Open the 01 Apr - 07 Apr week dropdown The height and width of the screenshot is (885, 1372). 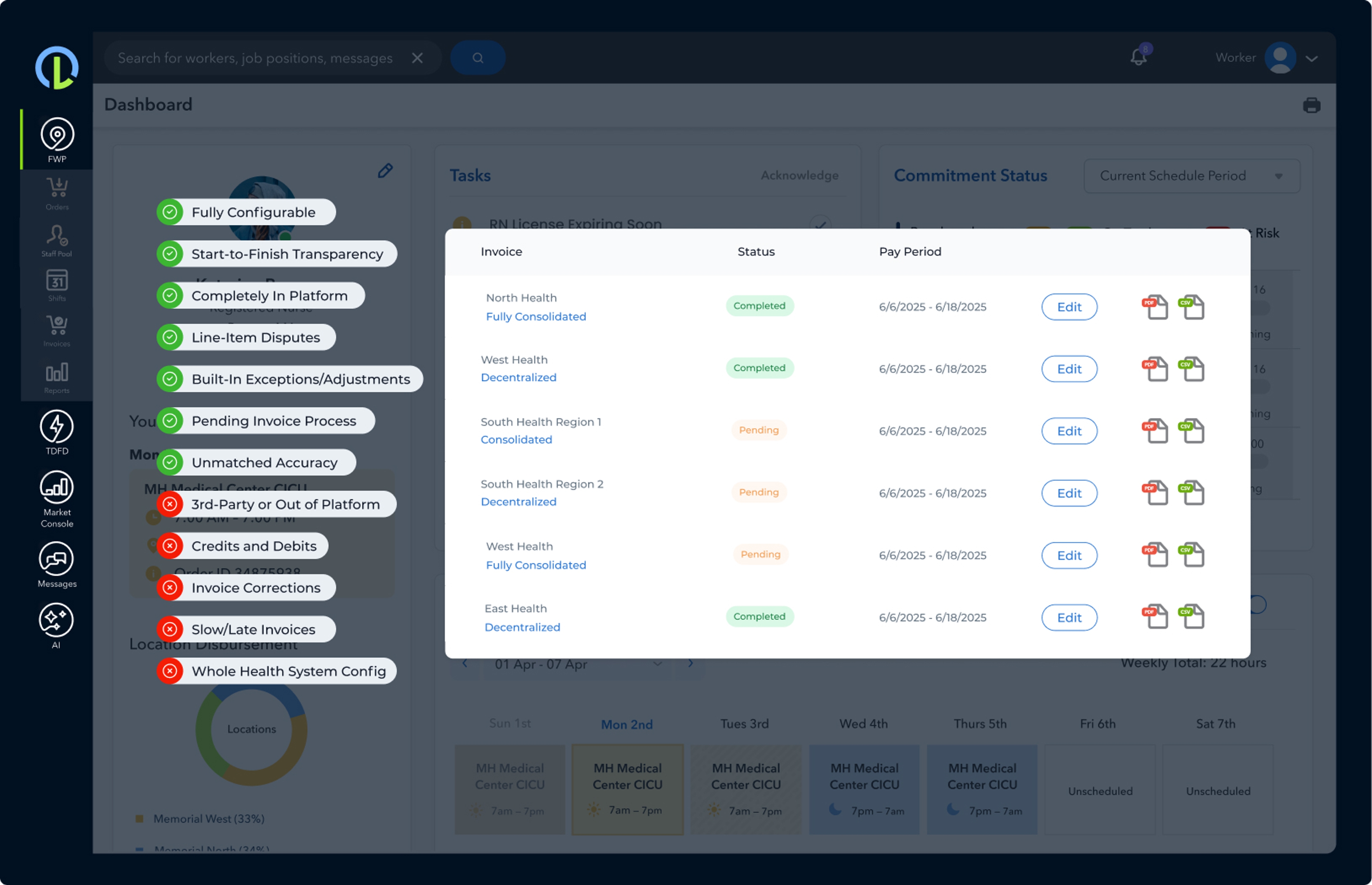click(x=577, y=664)
